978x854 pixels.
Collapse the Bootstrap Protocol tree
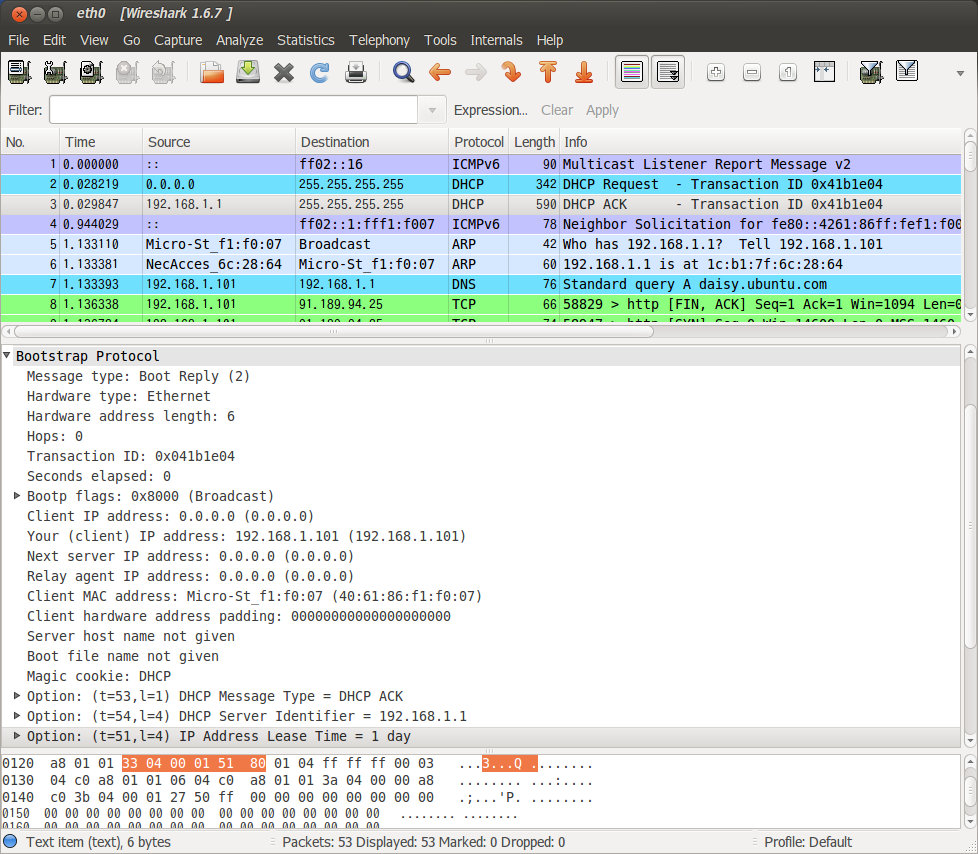(x=7, y=356)
